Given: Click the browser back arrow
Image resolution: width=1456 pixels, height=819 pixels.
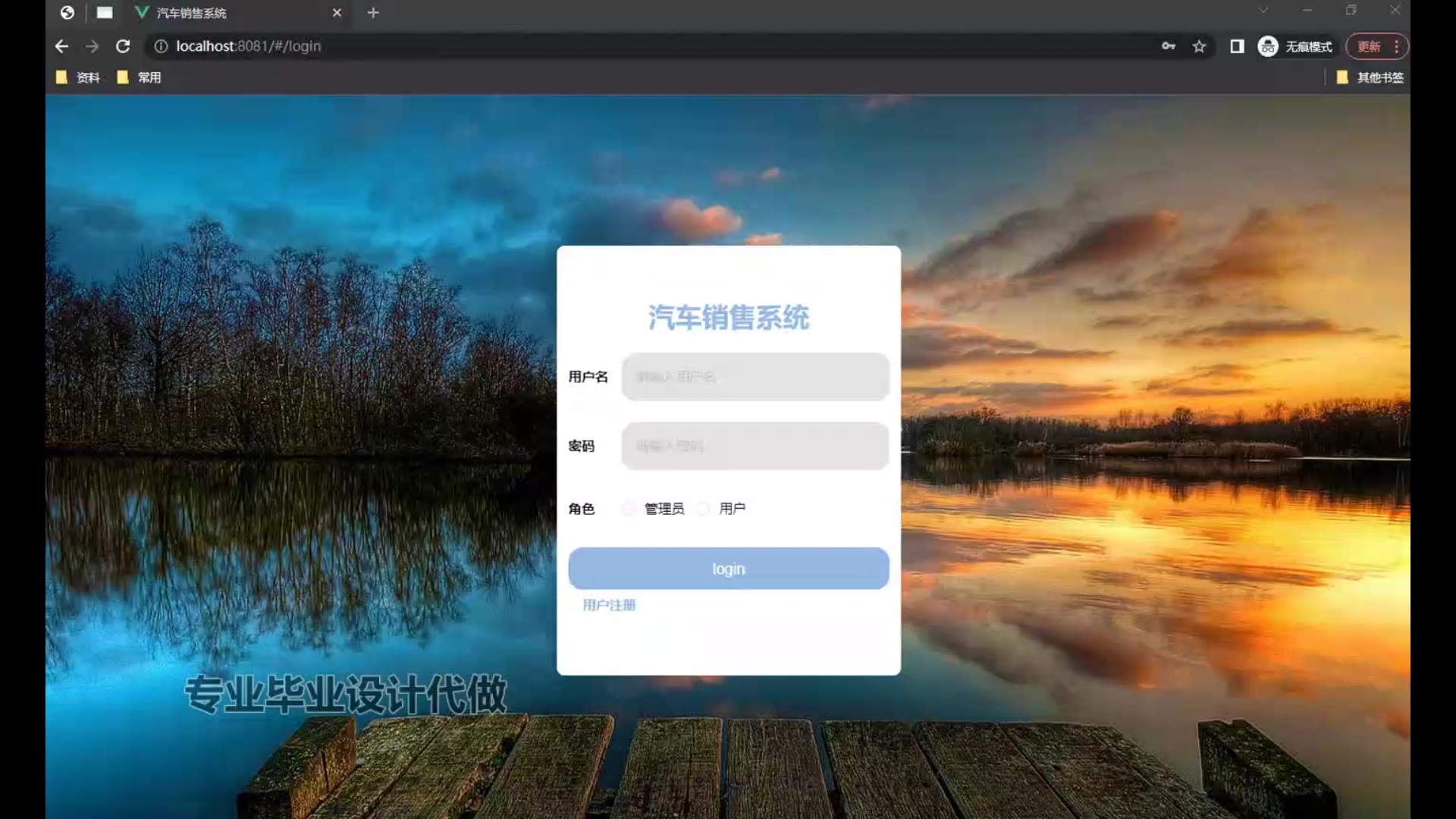Looking at the screenshot, I should [61, 46].
